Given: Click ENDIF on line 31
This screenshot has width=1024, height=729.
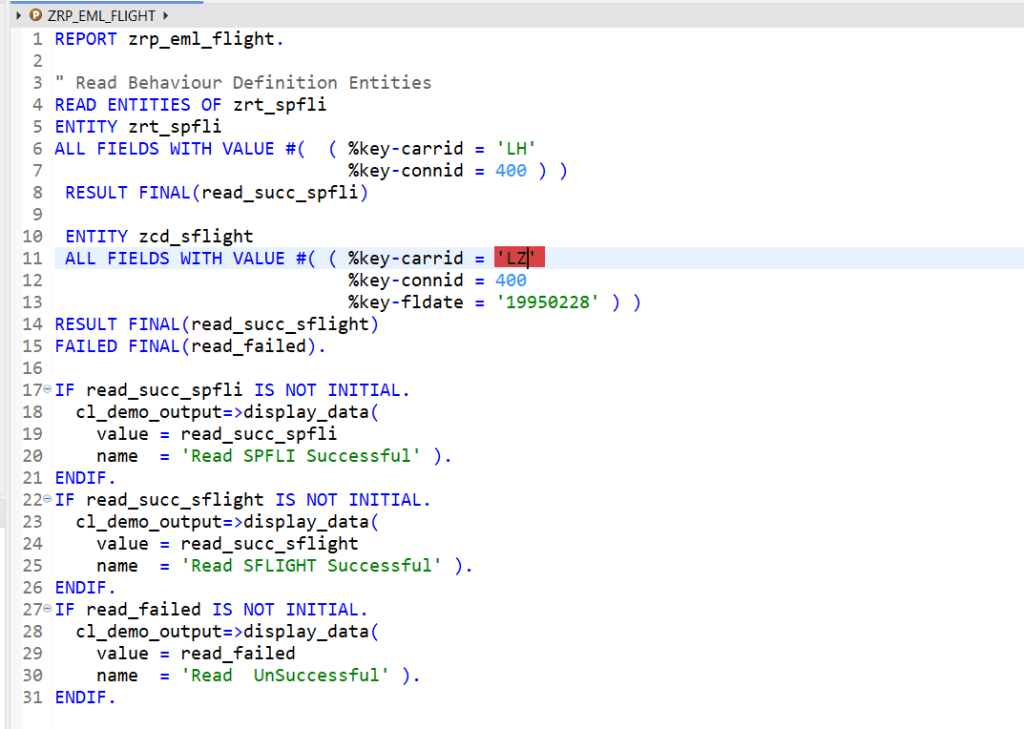Looking at the screenshot, I should coord(82,698).
